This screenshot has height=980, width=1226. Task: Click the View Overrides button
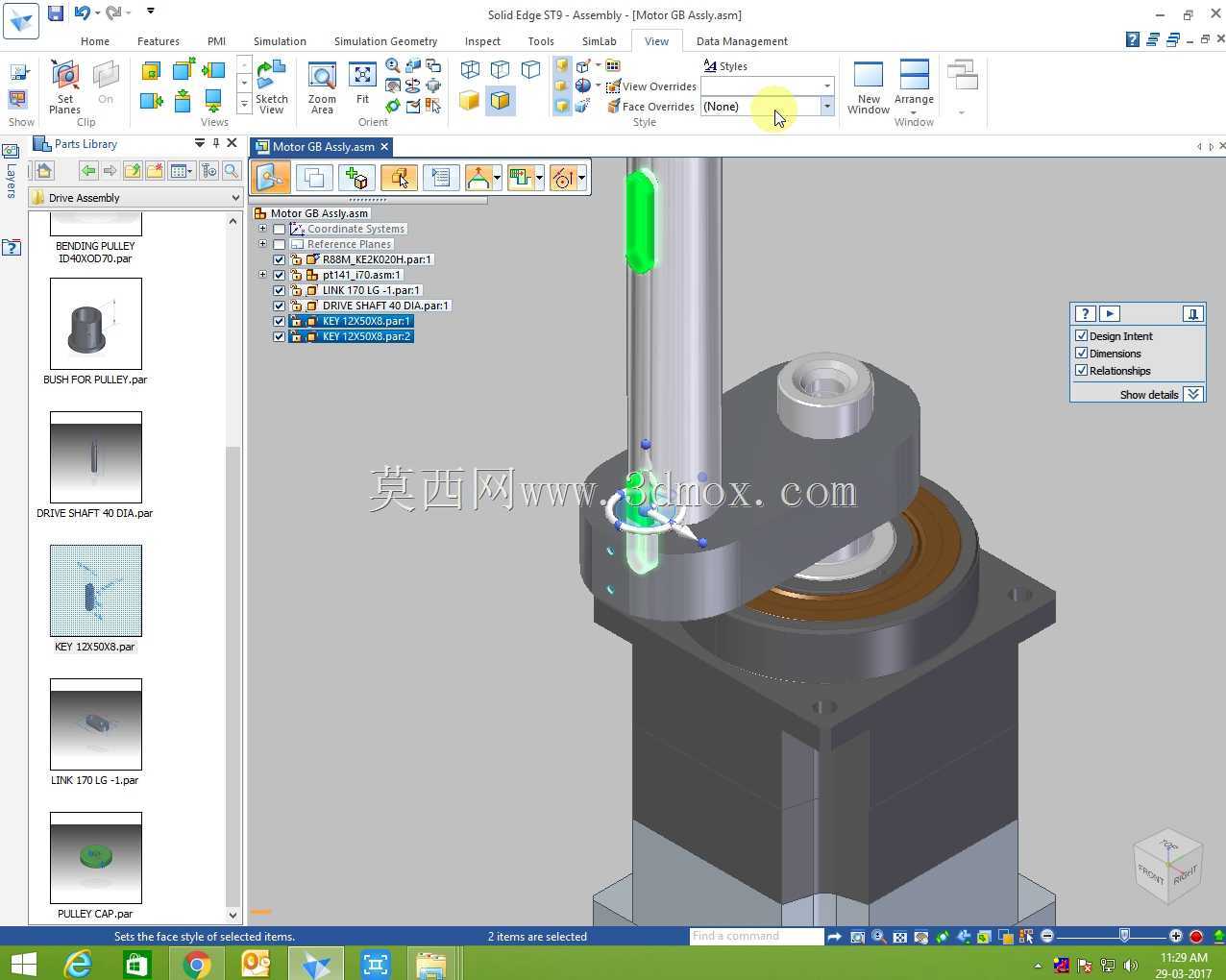click(x=650, y=86)
